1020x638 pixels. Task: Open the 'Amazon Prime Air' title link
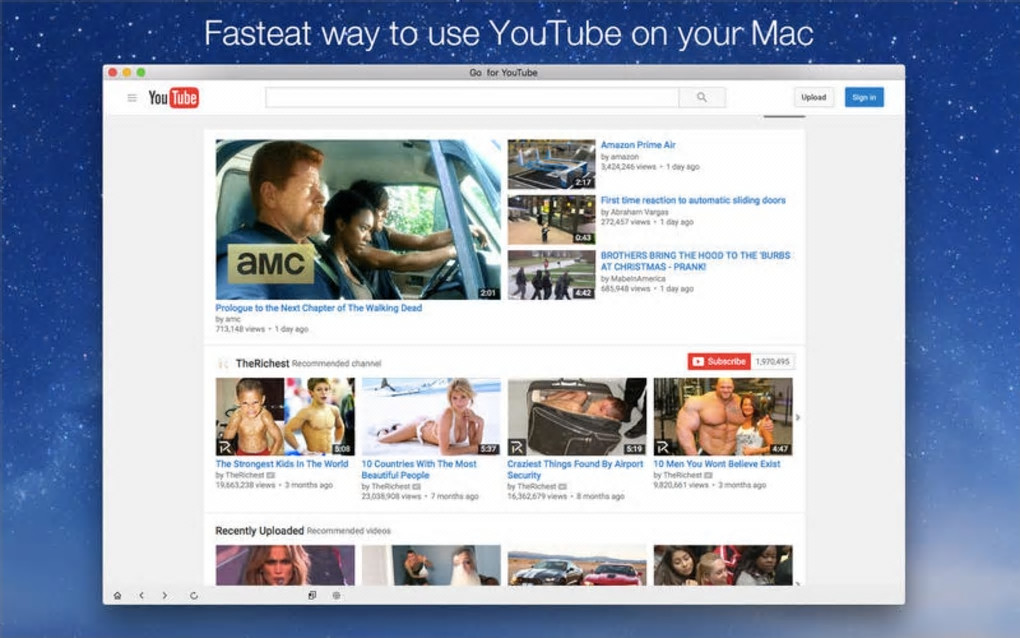(638, 145)
